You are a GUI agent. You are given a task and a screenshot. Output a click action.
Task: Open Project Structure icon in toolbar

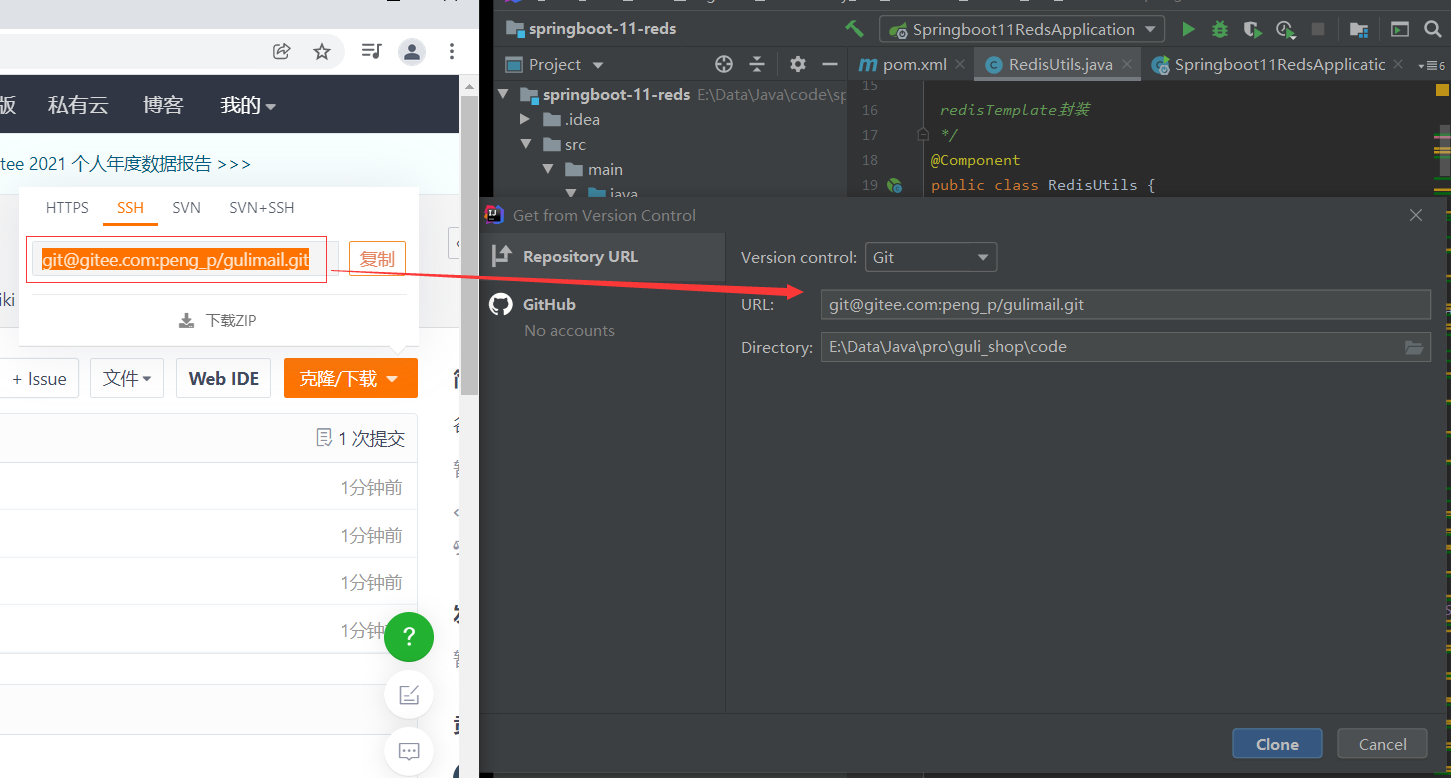[x=1358, y=29]
